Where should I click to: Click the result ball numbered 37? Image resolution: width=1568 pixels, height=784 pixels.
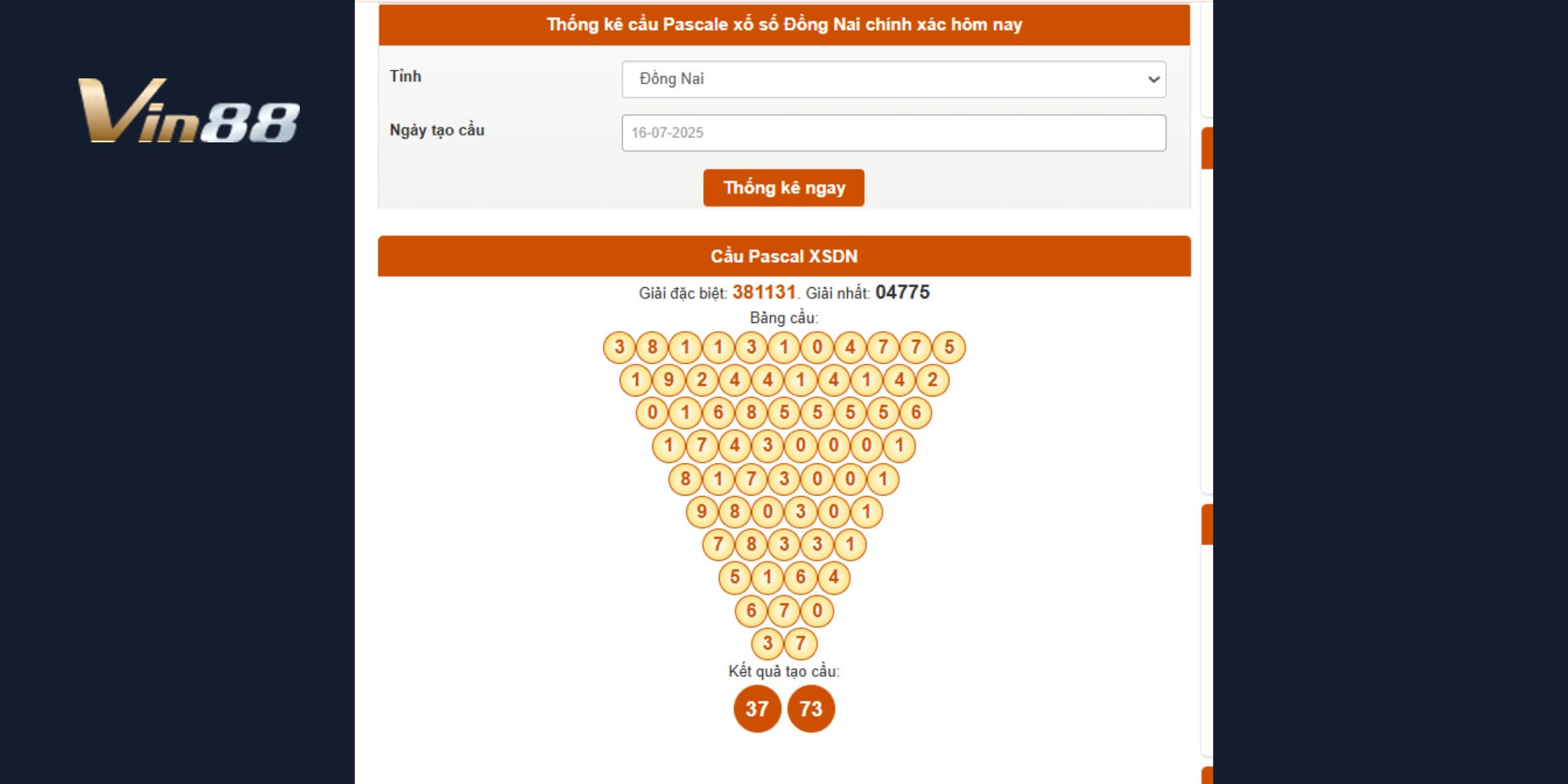(x=757, y=709)
